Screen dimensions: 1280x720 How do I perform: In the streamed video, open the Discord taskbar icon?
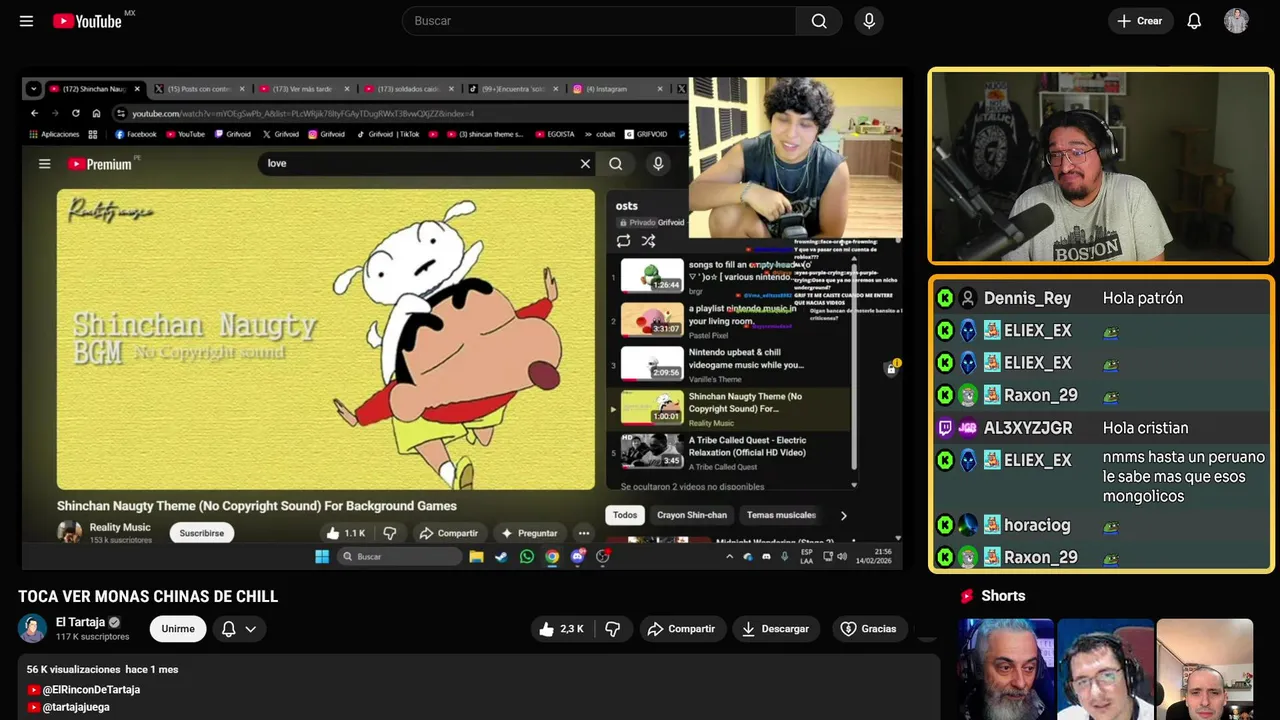point(577,557)
